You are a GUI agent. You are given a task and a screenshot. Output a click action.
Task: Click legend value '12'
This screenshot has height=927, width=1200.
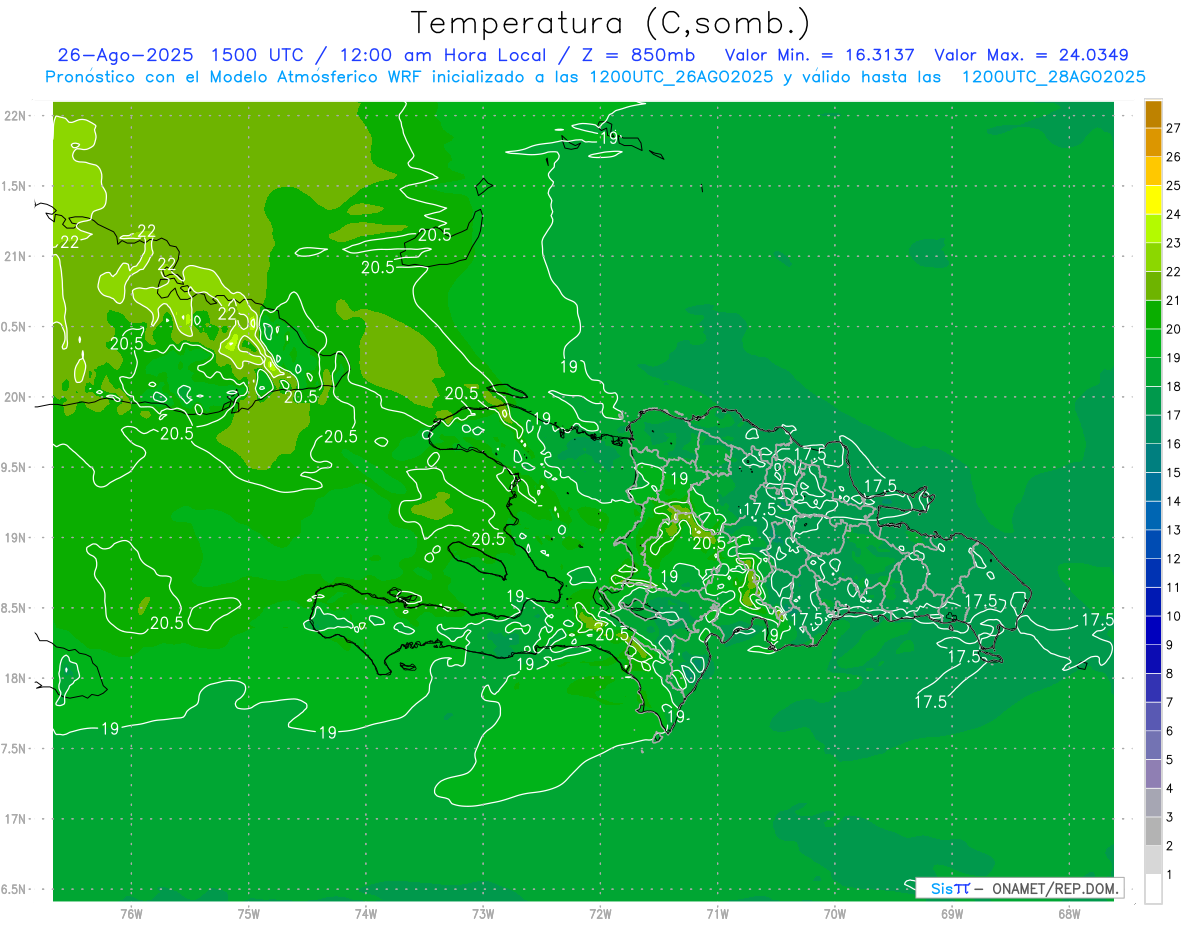point(1173,559)
